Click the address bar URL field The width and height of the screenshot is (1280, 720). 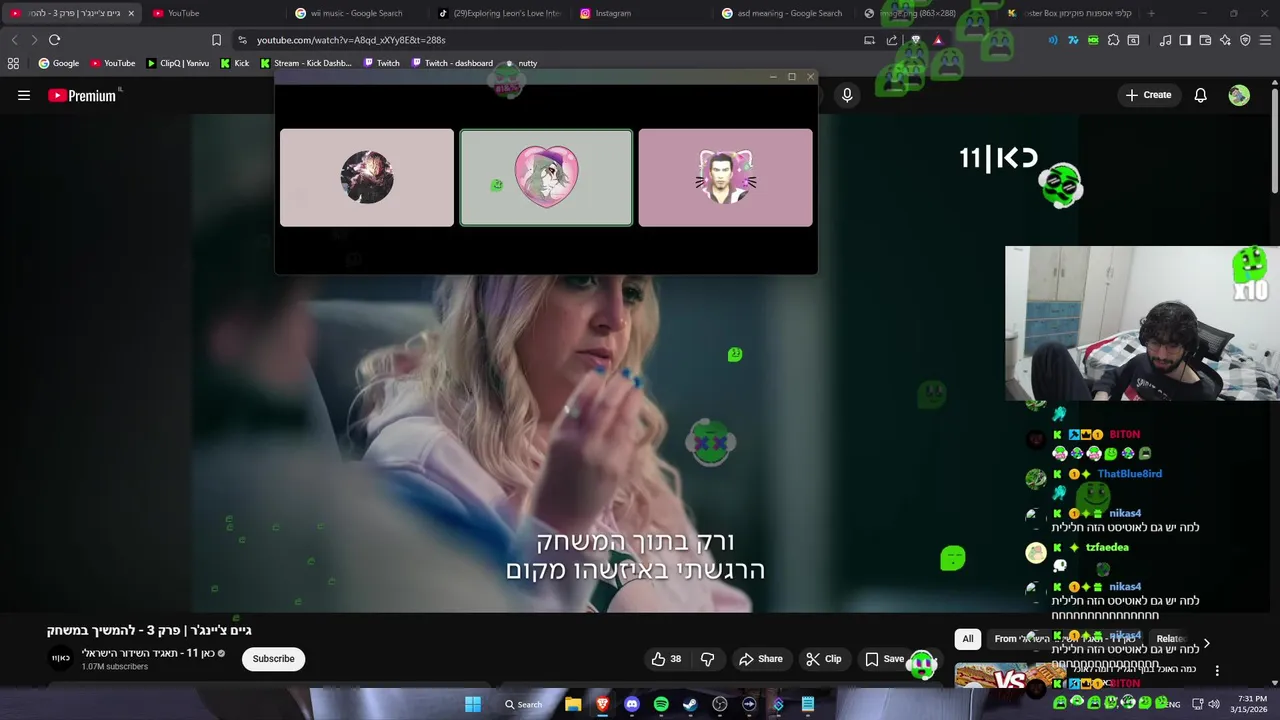tap(550, 40)
